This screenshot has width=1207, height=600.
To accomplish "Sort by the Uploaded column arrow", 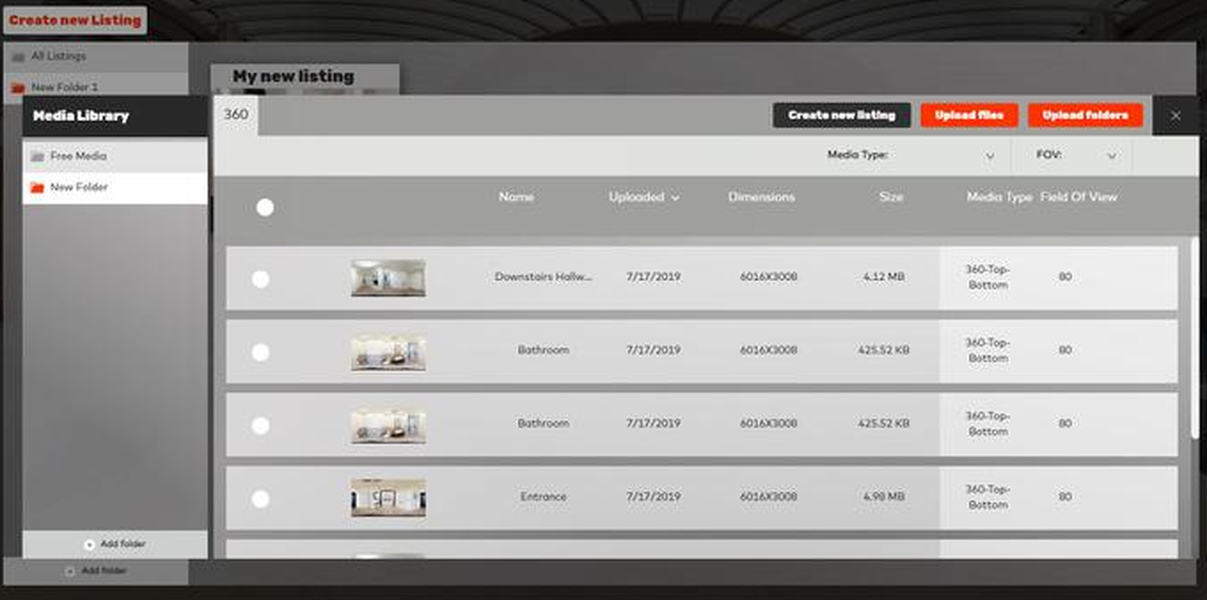I will pyautogui.click(x=675, y=198).
